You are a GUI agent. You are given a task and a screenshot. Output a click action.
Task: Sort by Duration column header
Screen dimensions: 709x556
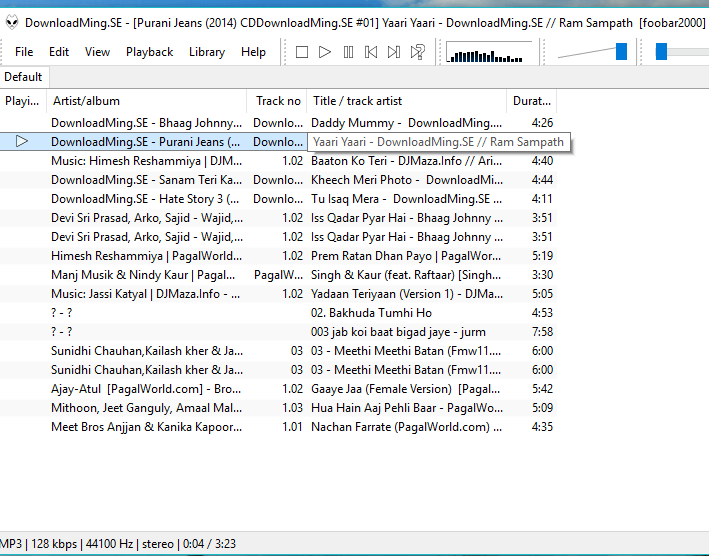[x=531, y=101]
